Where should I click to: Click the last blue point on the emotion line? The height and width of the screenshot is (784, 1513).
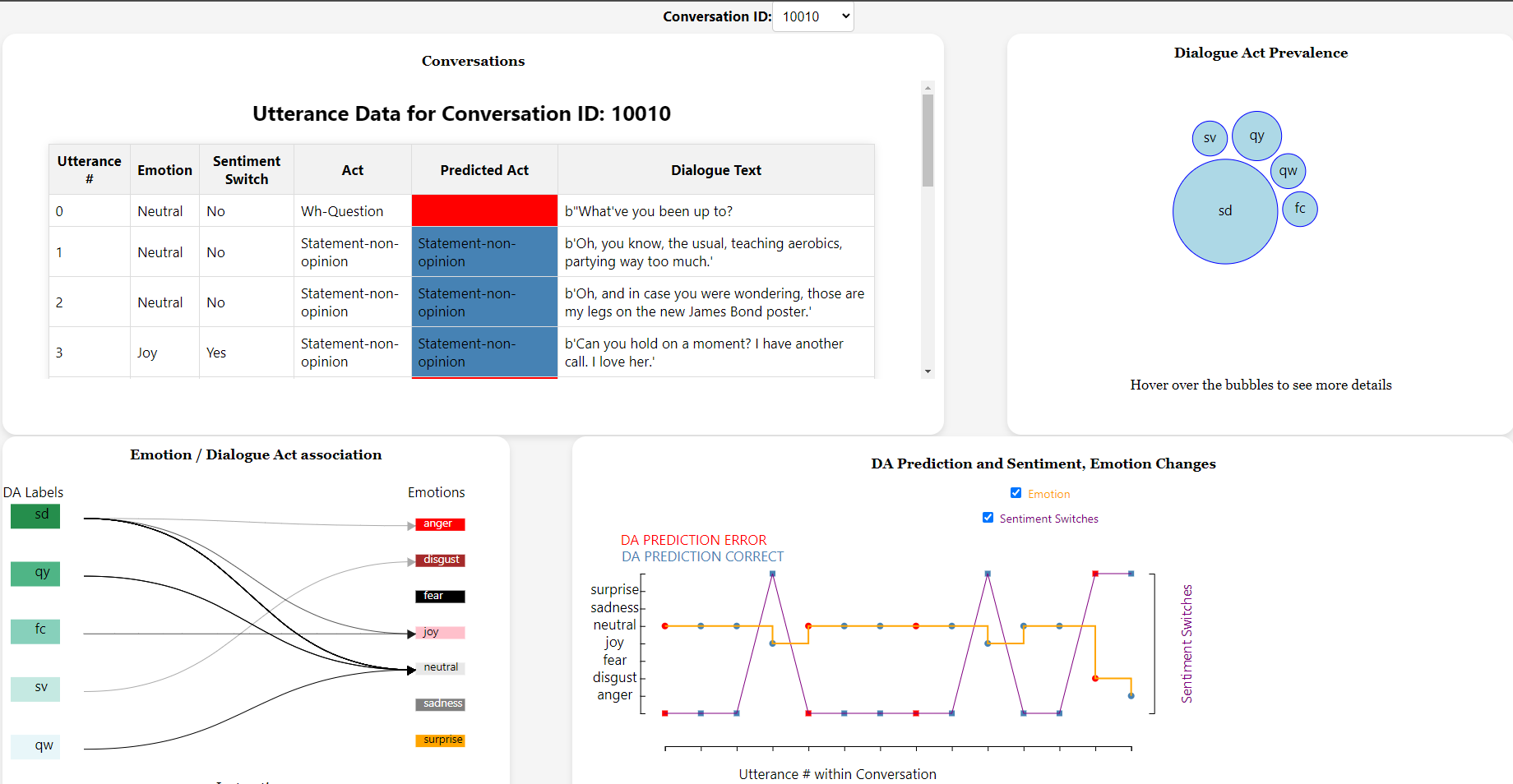tap(1131, 696)
